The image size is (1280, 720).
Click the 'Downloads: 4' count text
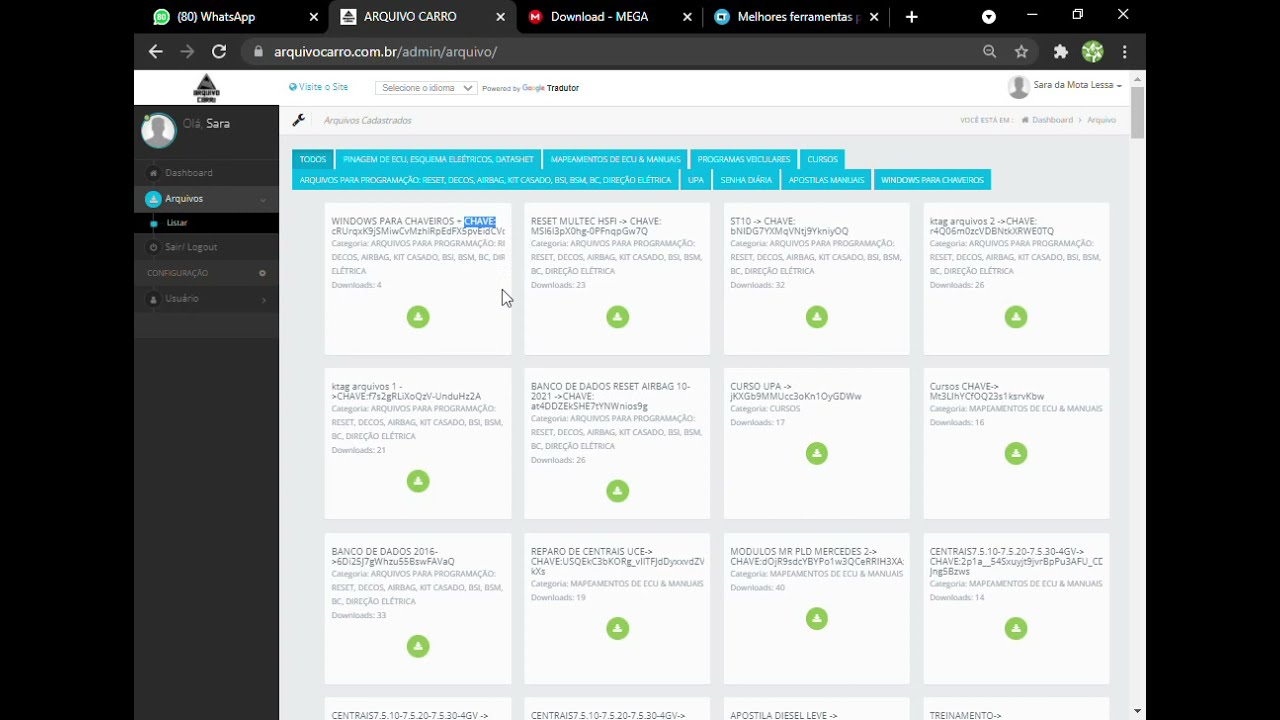[356, 285]
